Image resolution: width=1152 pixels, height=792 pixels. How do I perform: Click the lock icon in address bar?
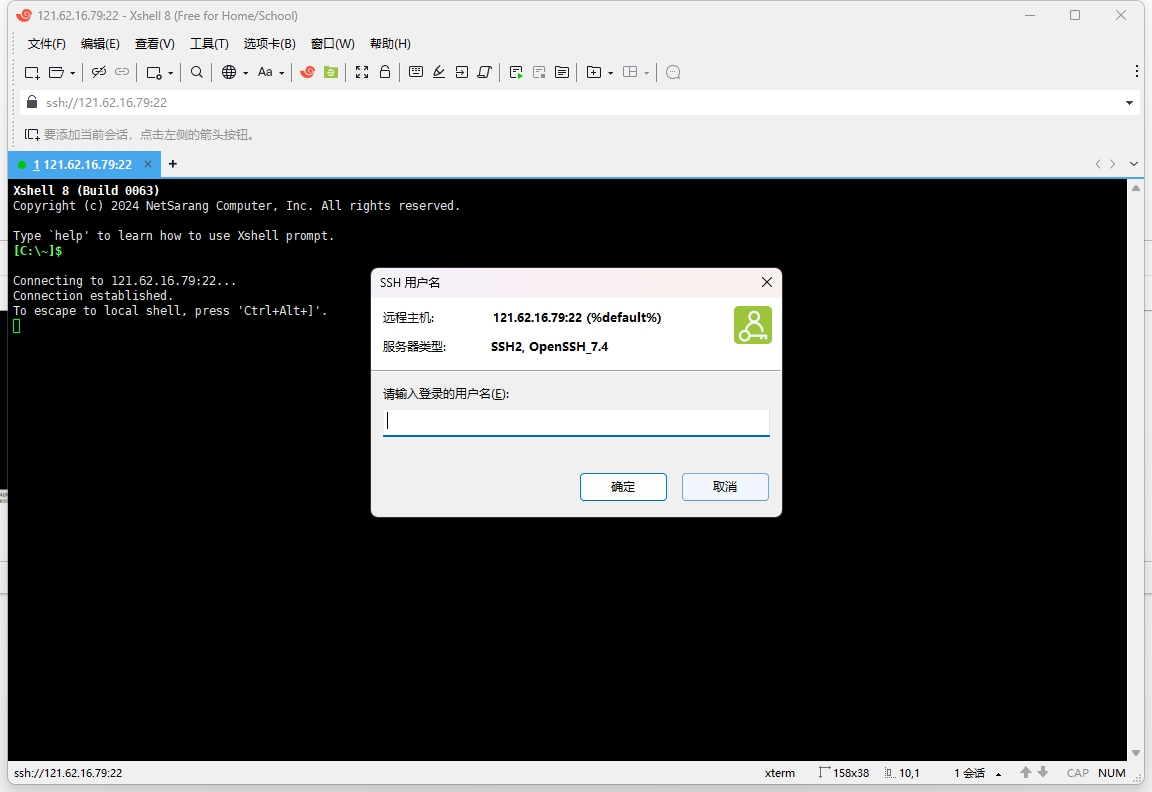point(32,101)
